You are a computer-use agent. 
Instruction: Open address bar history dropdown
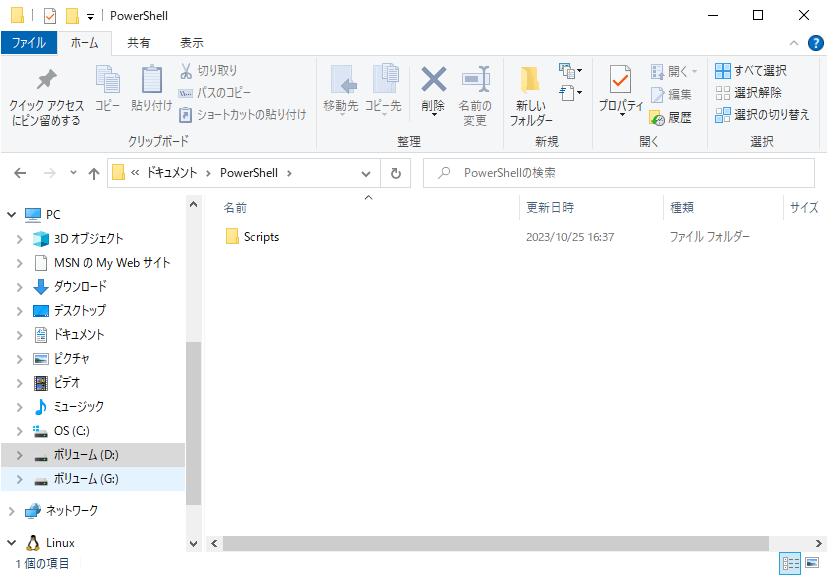365,173
